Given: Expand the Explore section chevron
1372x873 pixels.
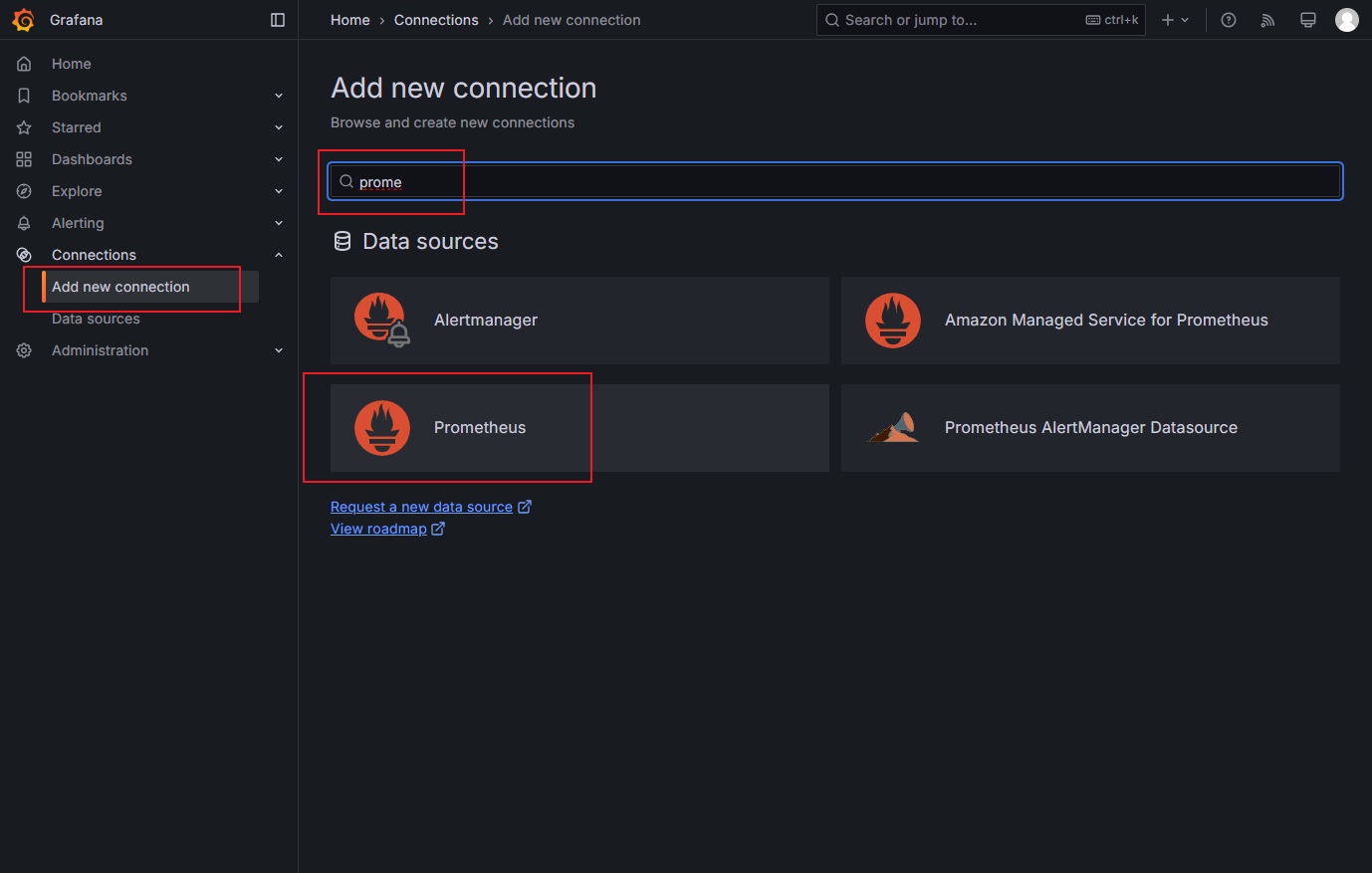Looking at the screenshot, I should point(279,191).
